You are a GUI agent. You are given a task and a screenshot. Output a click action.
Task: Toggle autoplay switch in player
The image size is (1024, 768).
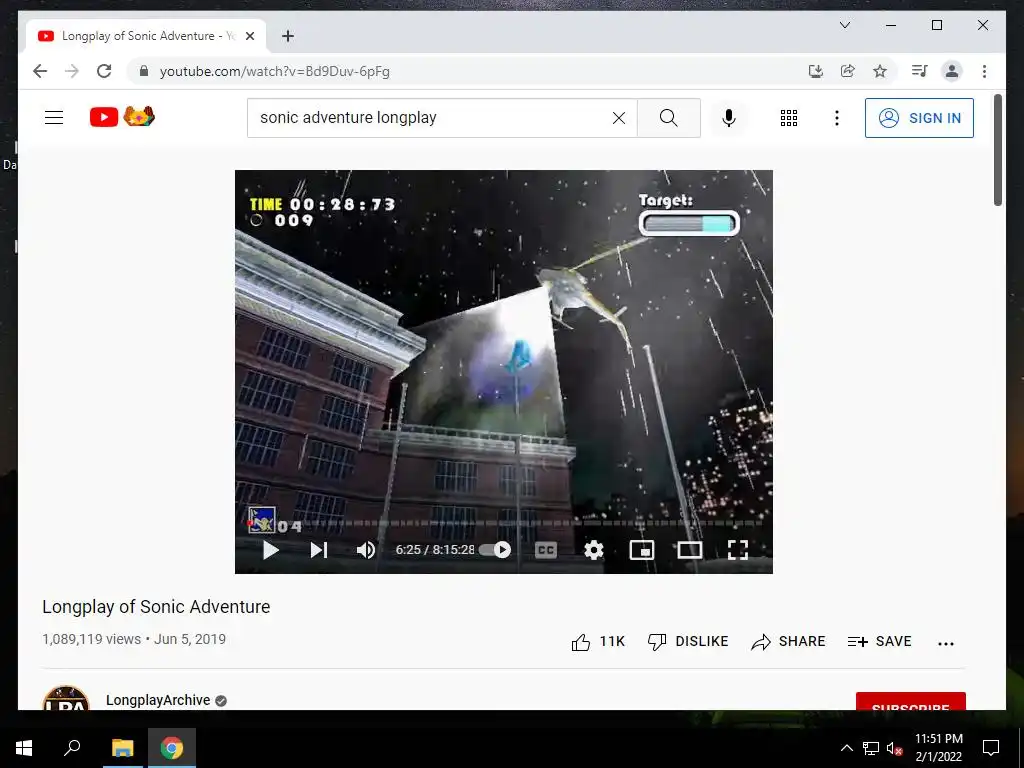click(495, 550)
